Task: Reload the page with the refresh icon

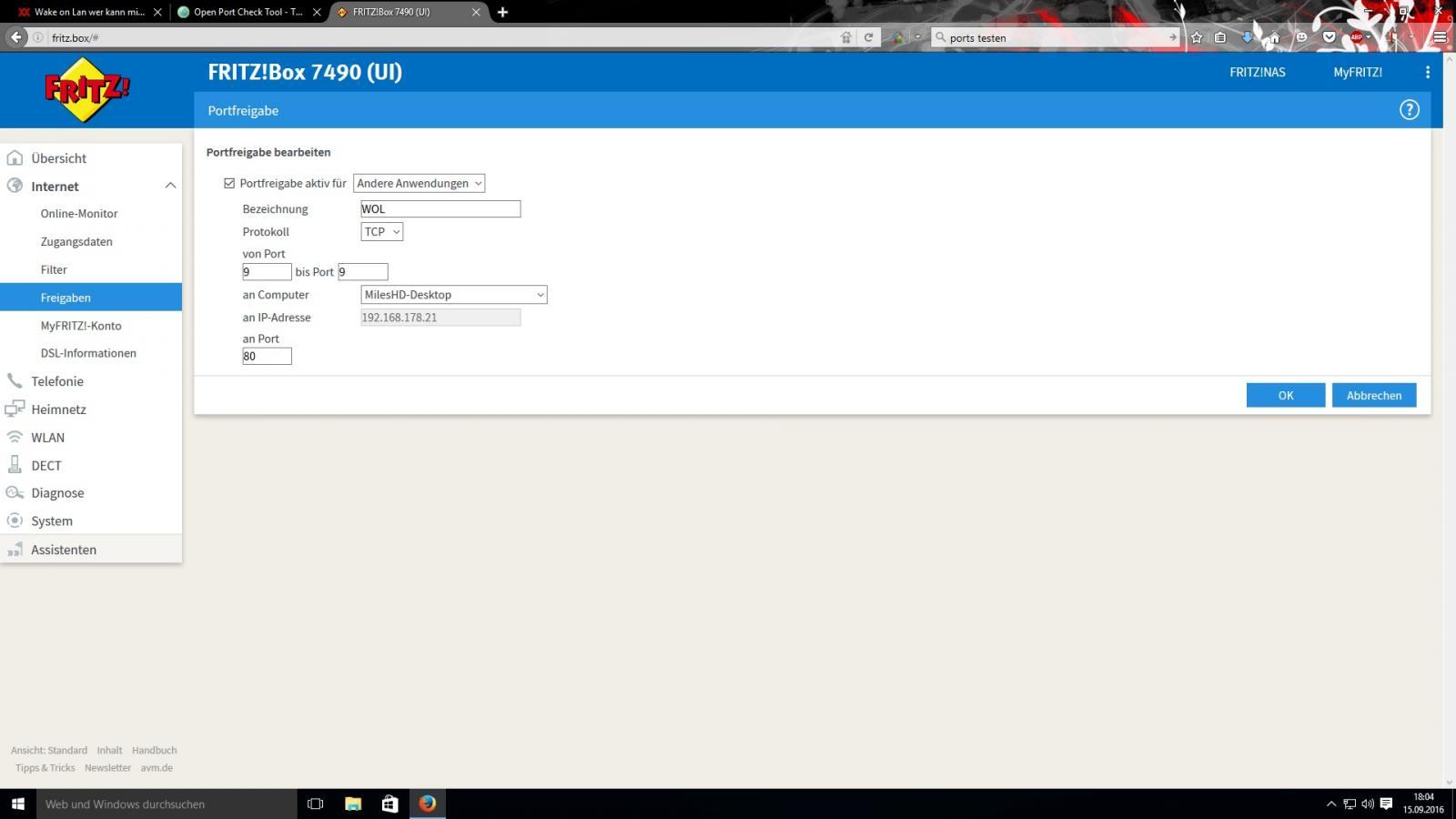Action: tap(868, 37)
